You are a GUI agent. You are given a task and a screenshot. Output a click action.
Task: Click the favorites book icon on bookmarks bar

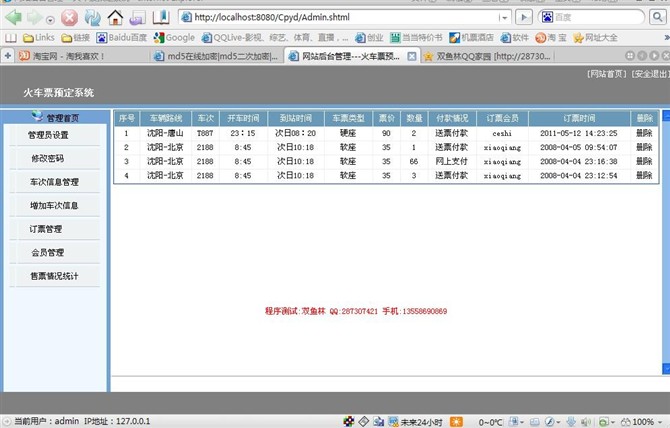[x=11, y=38]
